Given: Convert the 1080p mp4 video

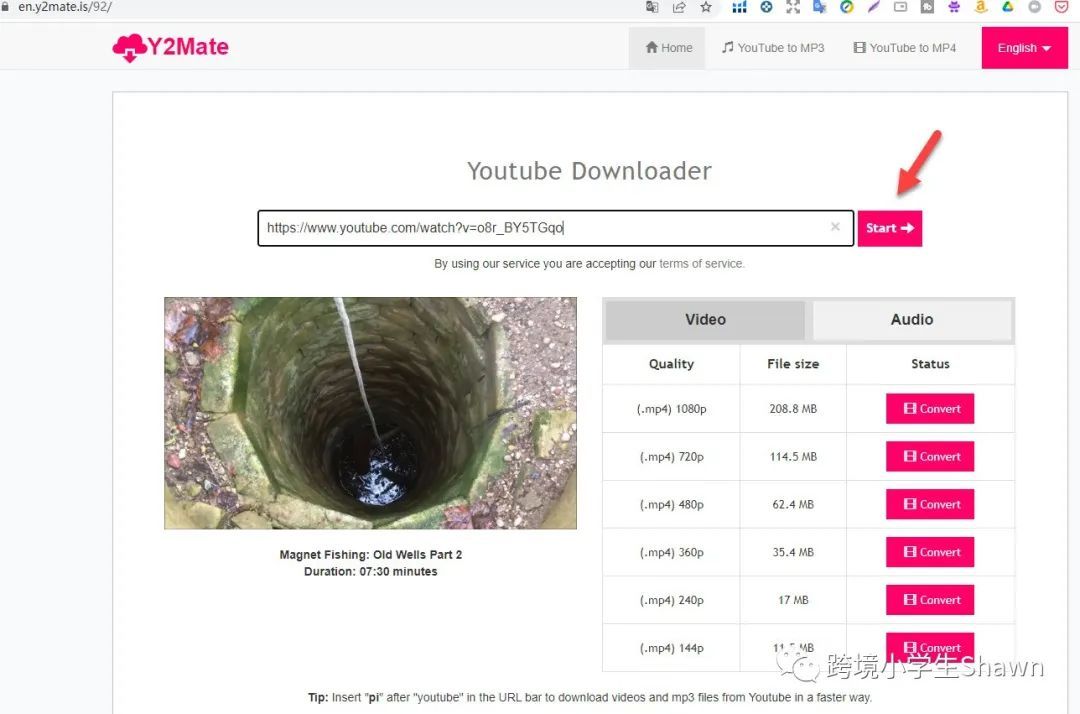Looking at the screenshot, I should (x=930, y=408).
